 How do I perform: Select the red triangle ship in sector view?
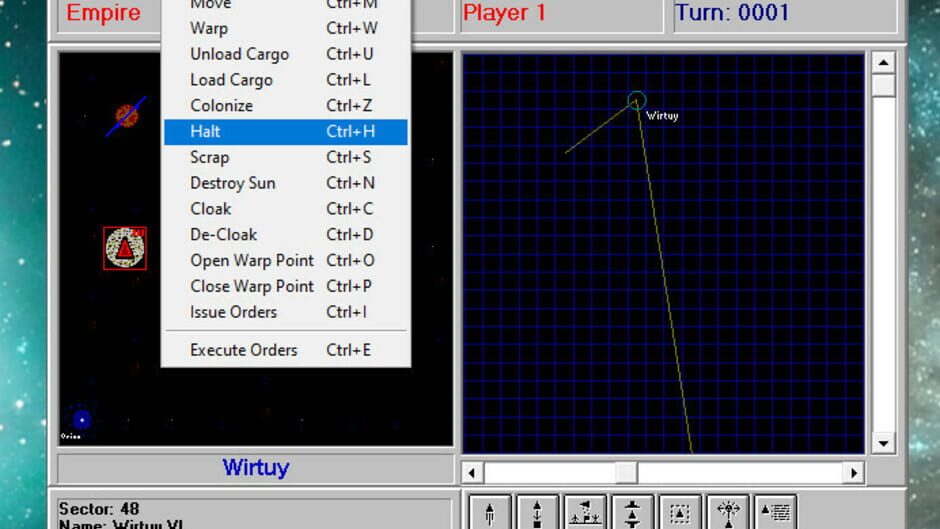125,248
